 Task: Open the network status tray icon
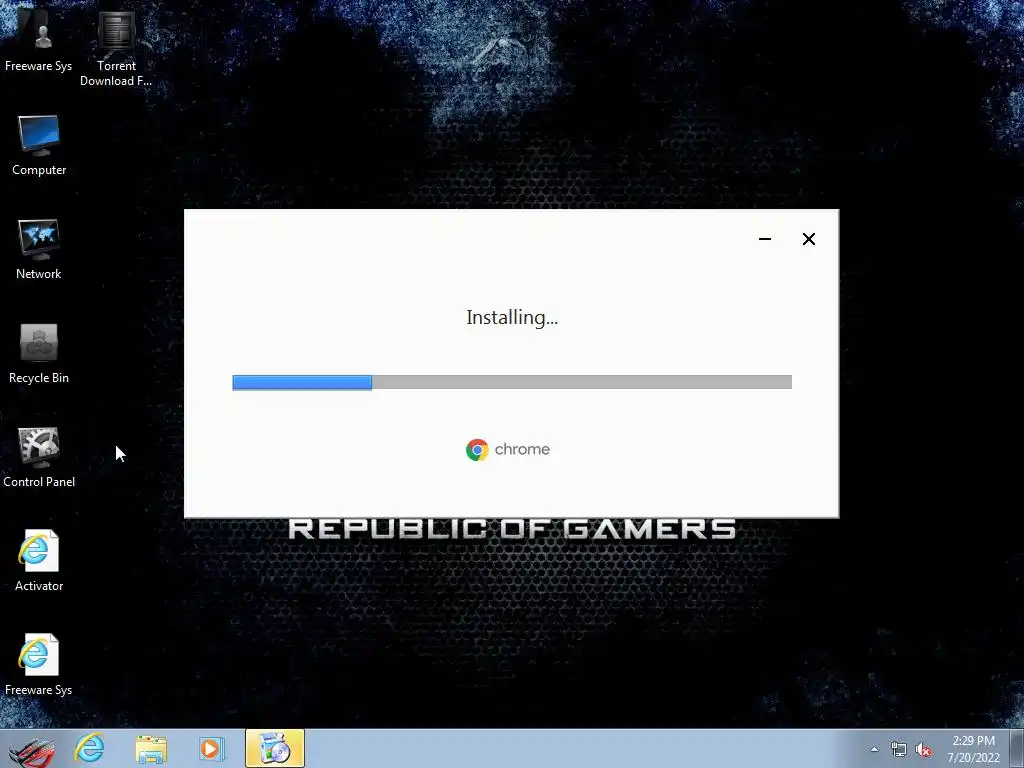899,750
